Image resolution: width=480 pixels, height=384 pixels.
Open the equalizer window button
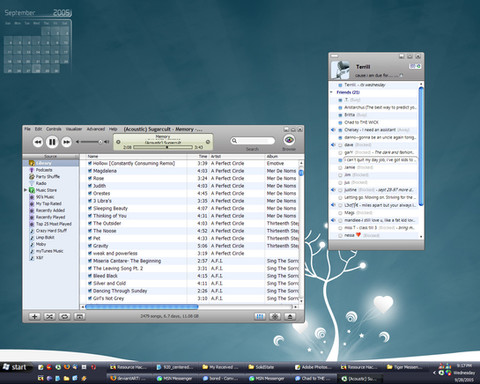[x=260, y=316]
